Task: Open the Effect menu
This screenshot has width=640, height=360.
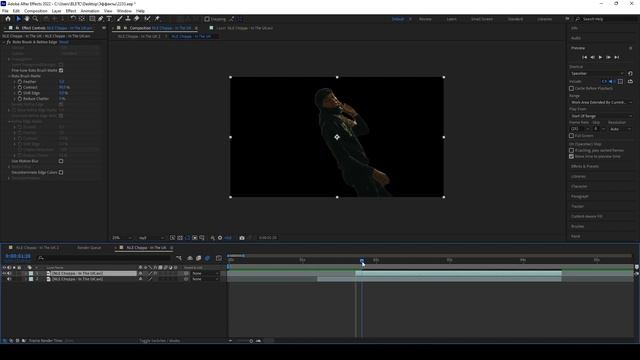Action: (x=71, y=11)
